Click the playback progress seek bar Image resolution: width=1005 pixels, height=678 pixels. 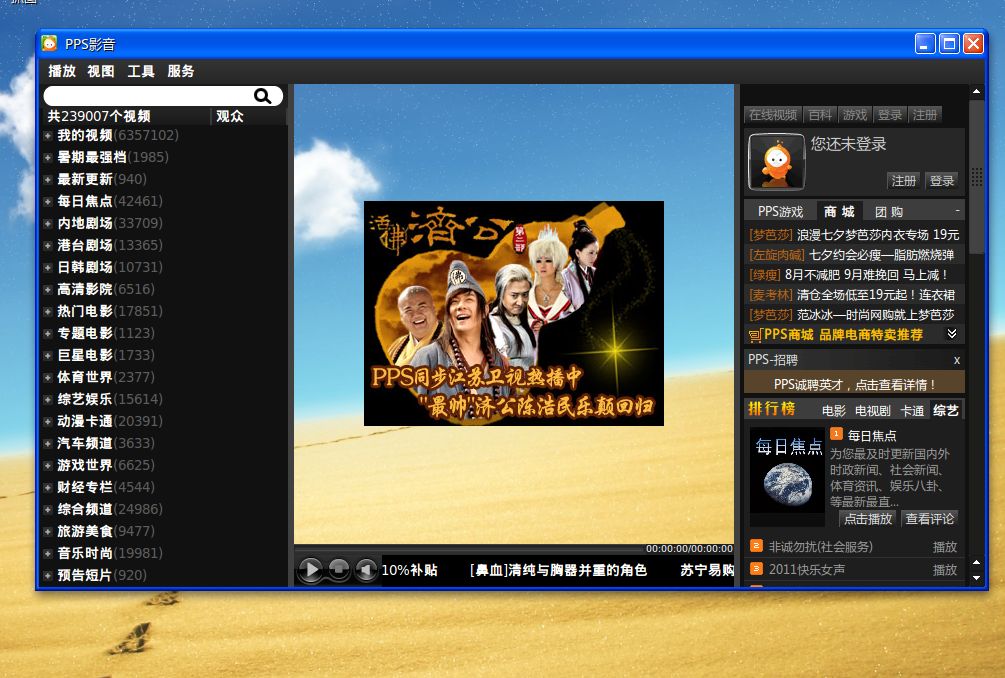(x=469, y=549)
